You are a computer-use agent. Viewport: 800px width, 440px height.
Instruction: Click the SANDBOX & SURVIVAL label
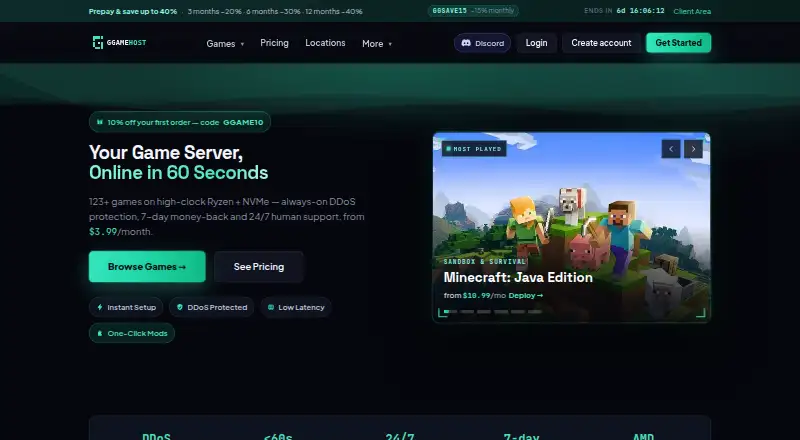click(485, 261)
